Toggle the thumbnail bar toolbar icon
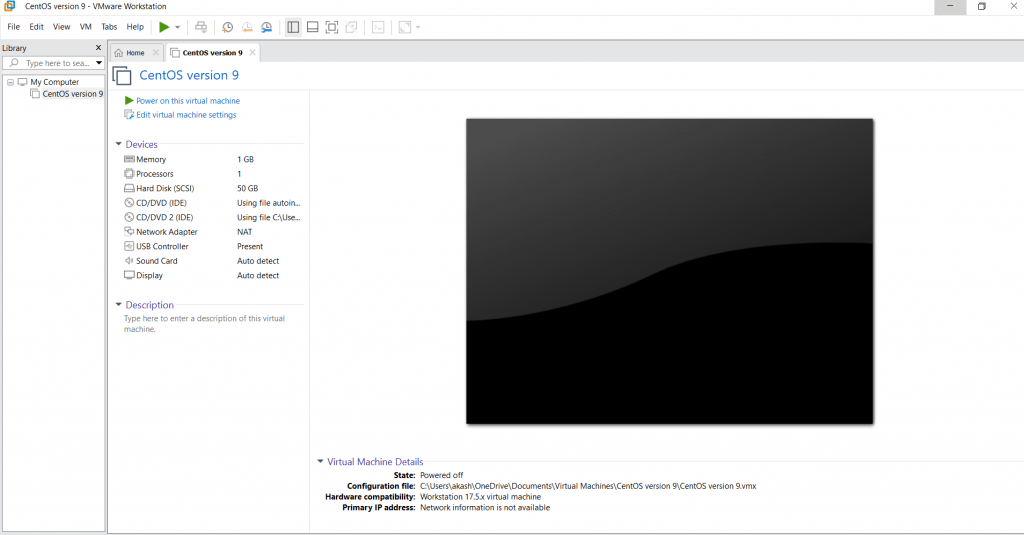The height and width of the screenshot is (535, 1024). pyautogui.click(x=312, y=27)
